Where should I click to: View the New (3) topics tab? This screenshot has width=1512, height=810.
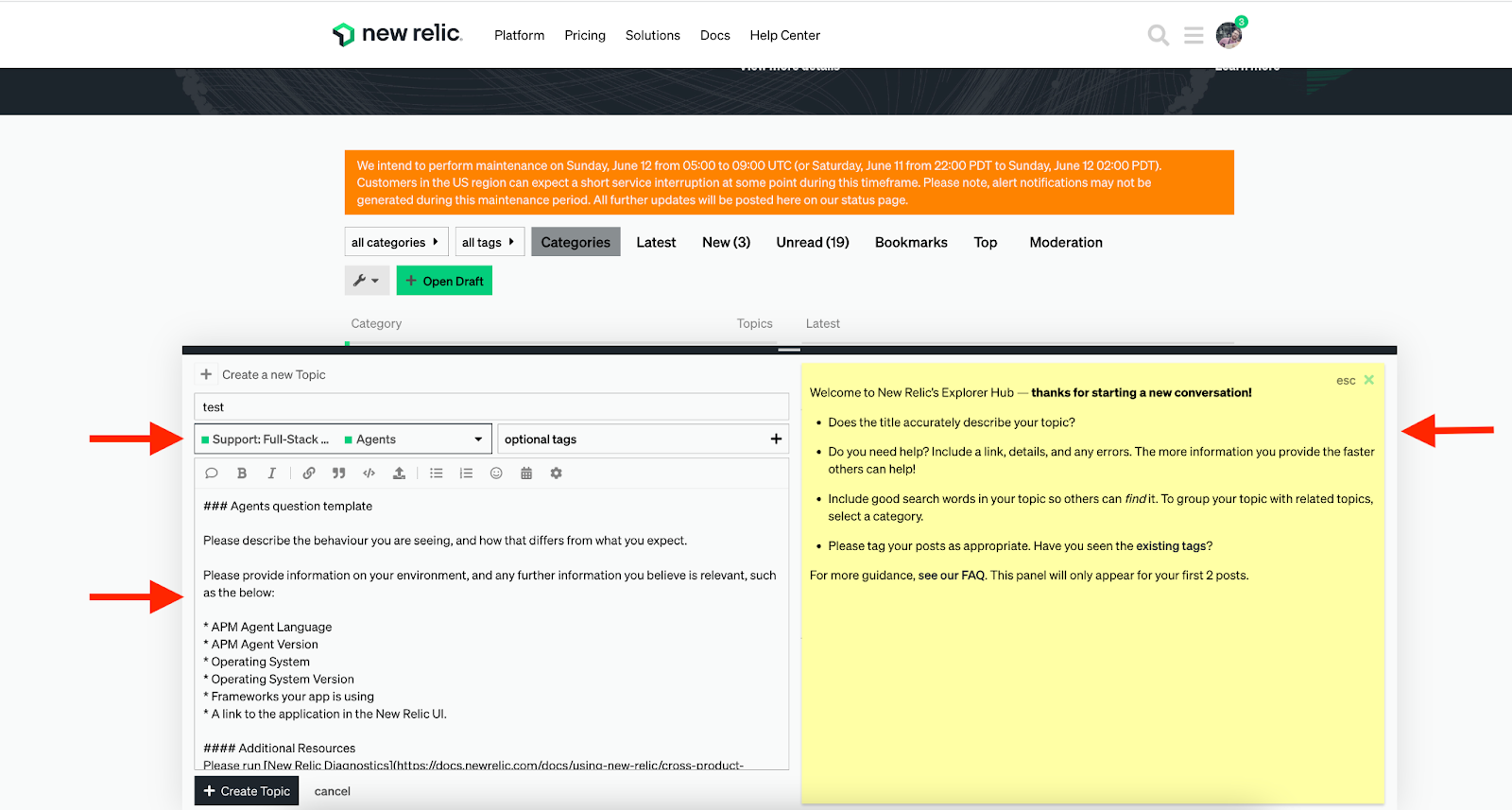pyautogui.click(x=726, y=242)
